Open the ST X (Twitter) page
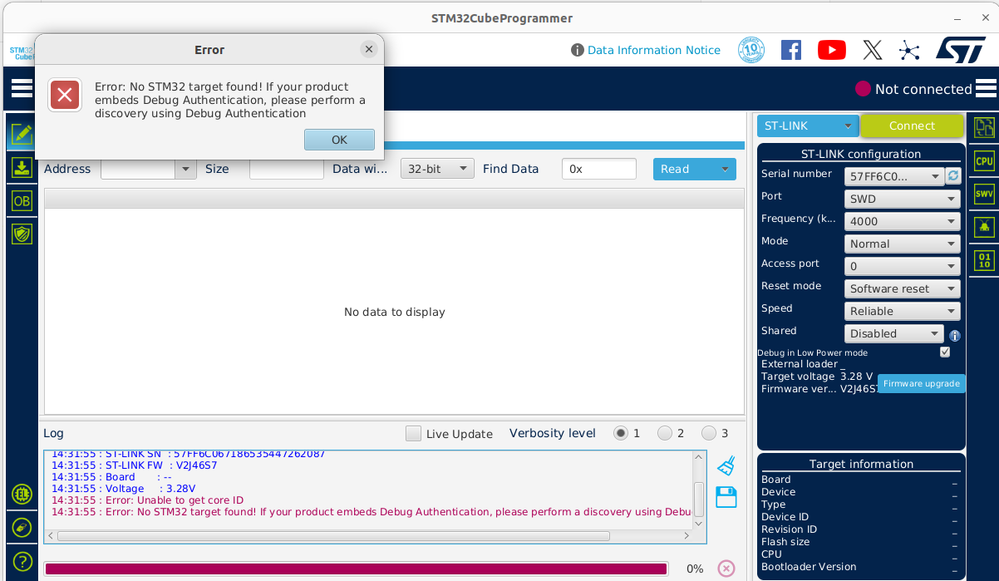This screenshot has width=999, height=581. pos(872,50)
